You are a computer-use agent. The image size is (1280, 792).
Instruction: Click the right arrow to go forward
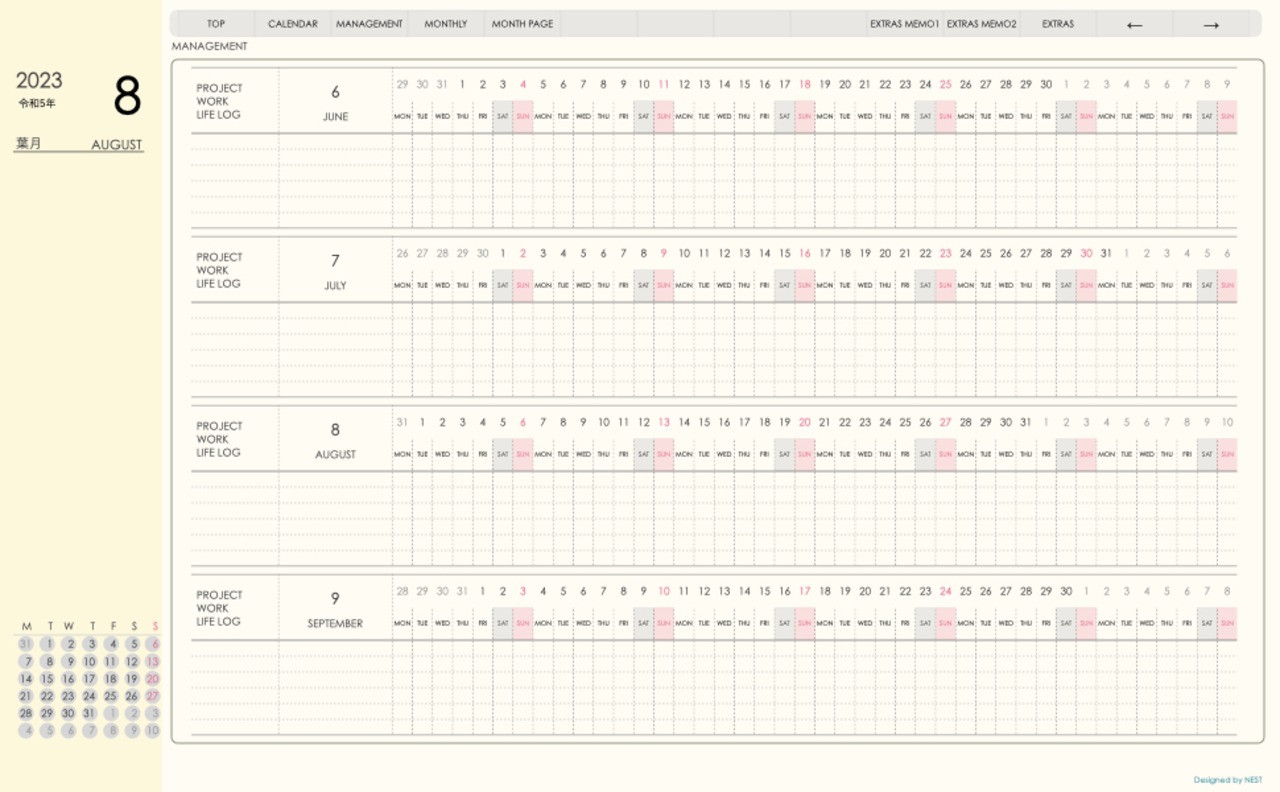click(1211, 24)
